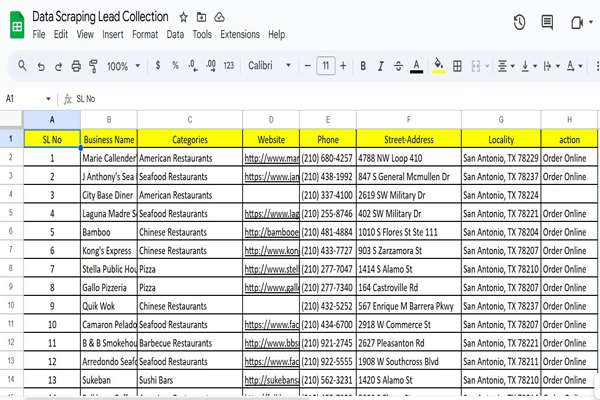The image size is (600, 400).
Task: Select the paint format tool
Action: coord(93,66)
